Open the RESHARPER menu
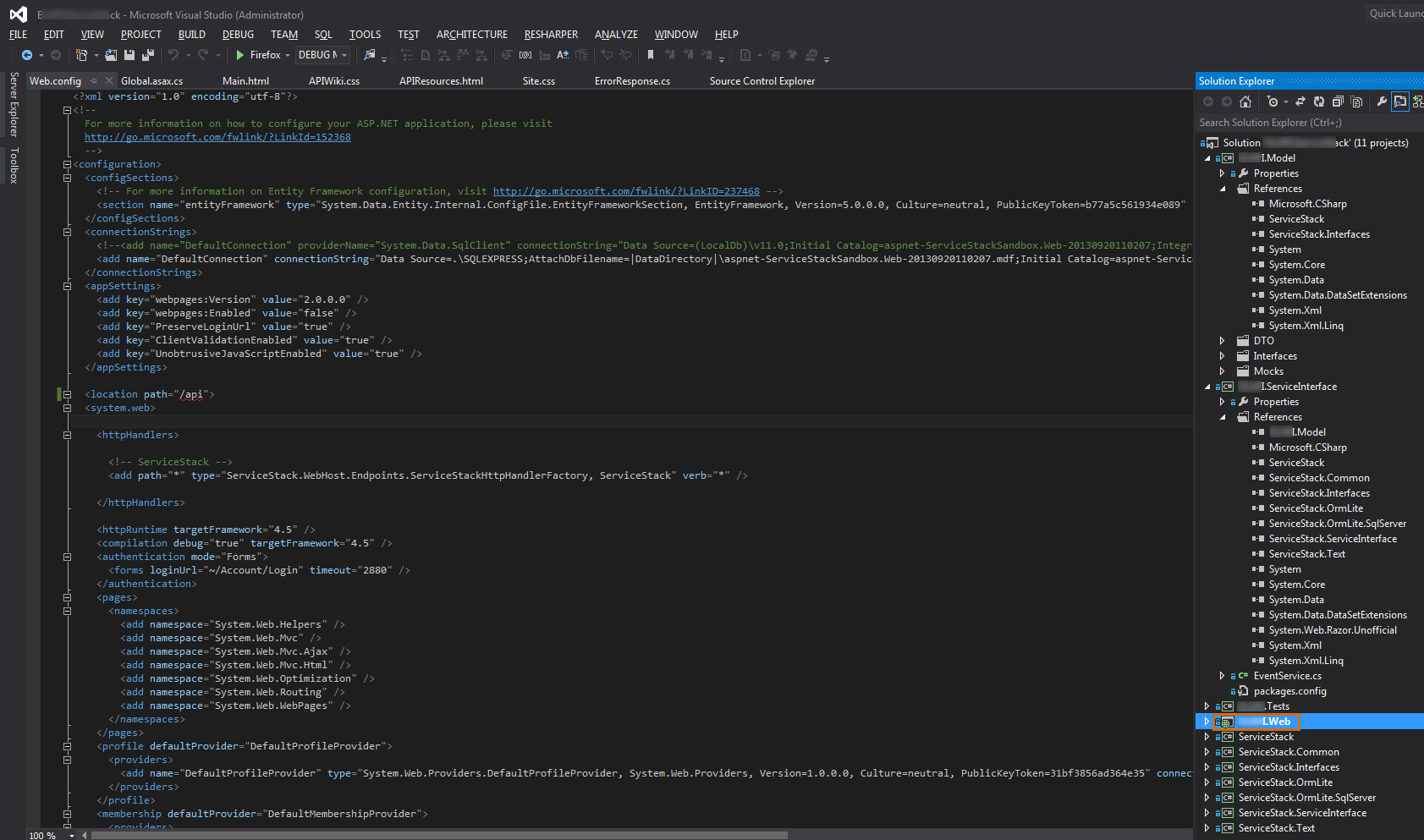This screenshot has width=1424, height=840. click(x=551, y=35)
